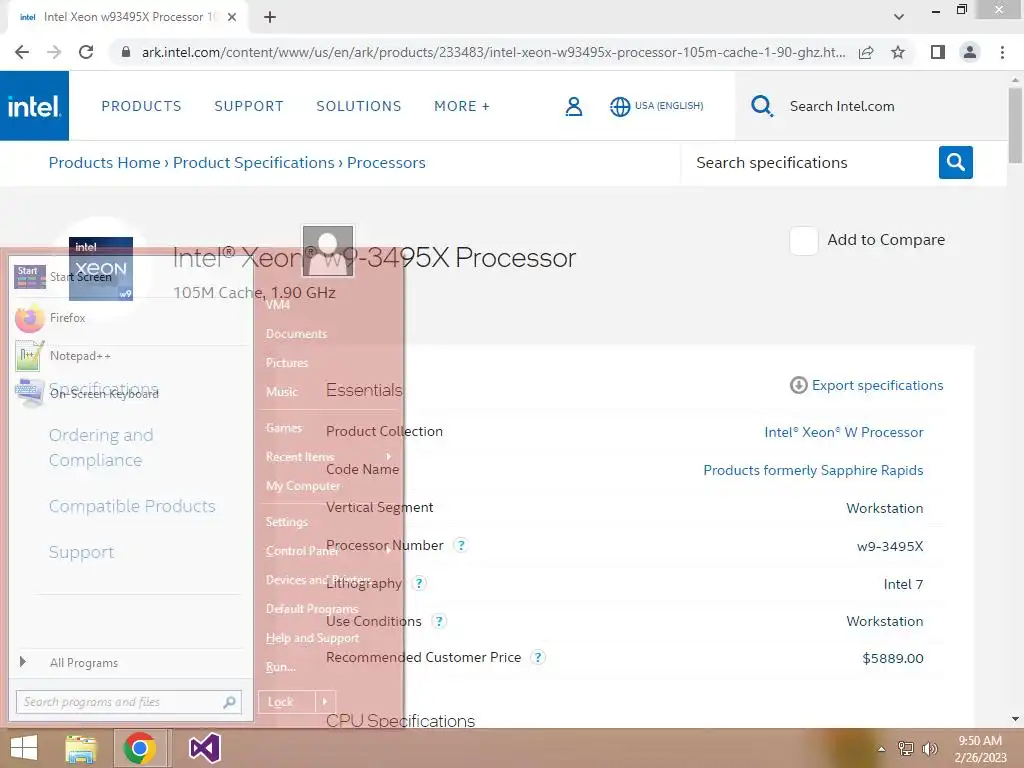The height and width of the screenshot is (768, 1024).
Task: Open the user account sign-in icon
Action: coord(573,106)
